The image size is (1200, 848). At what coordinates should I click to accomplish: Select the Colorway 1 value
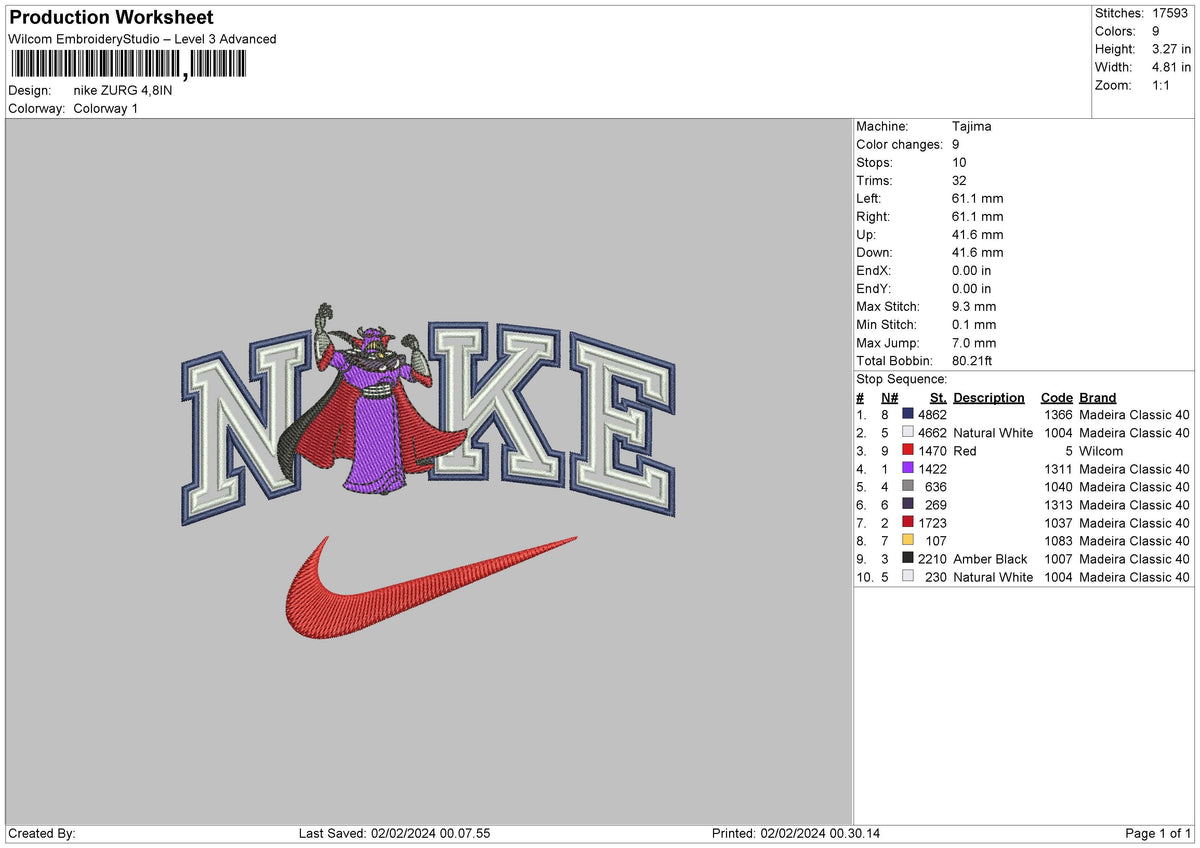106,108
